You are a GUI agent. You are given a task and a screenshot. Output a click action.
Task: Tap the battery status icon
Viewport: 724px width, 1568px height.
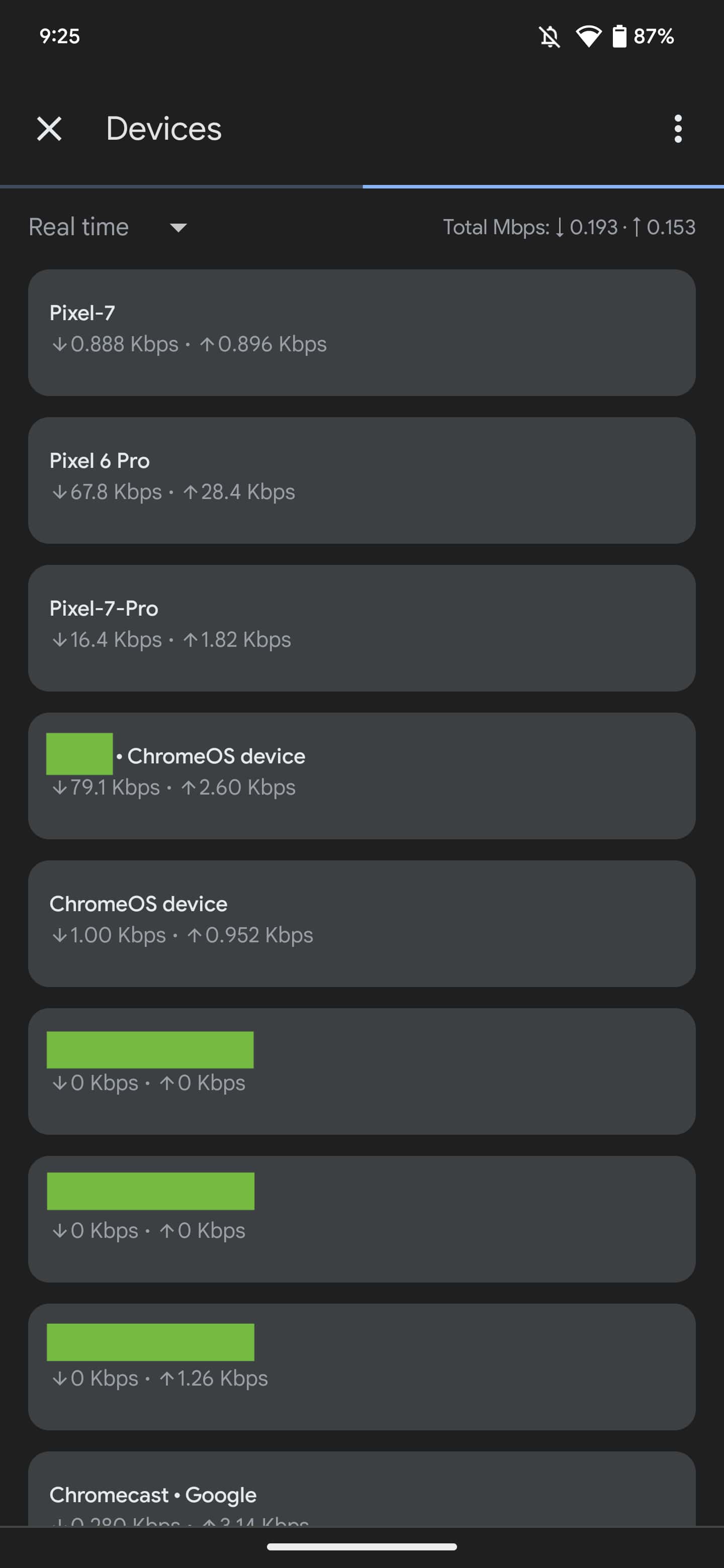coord(619,37)
